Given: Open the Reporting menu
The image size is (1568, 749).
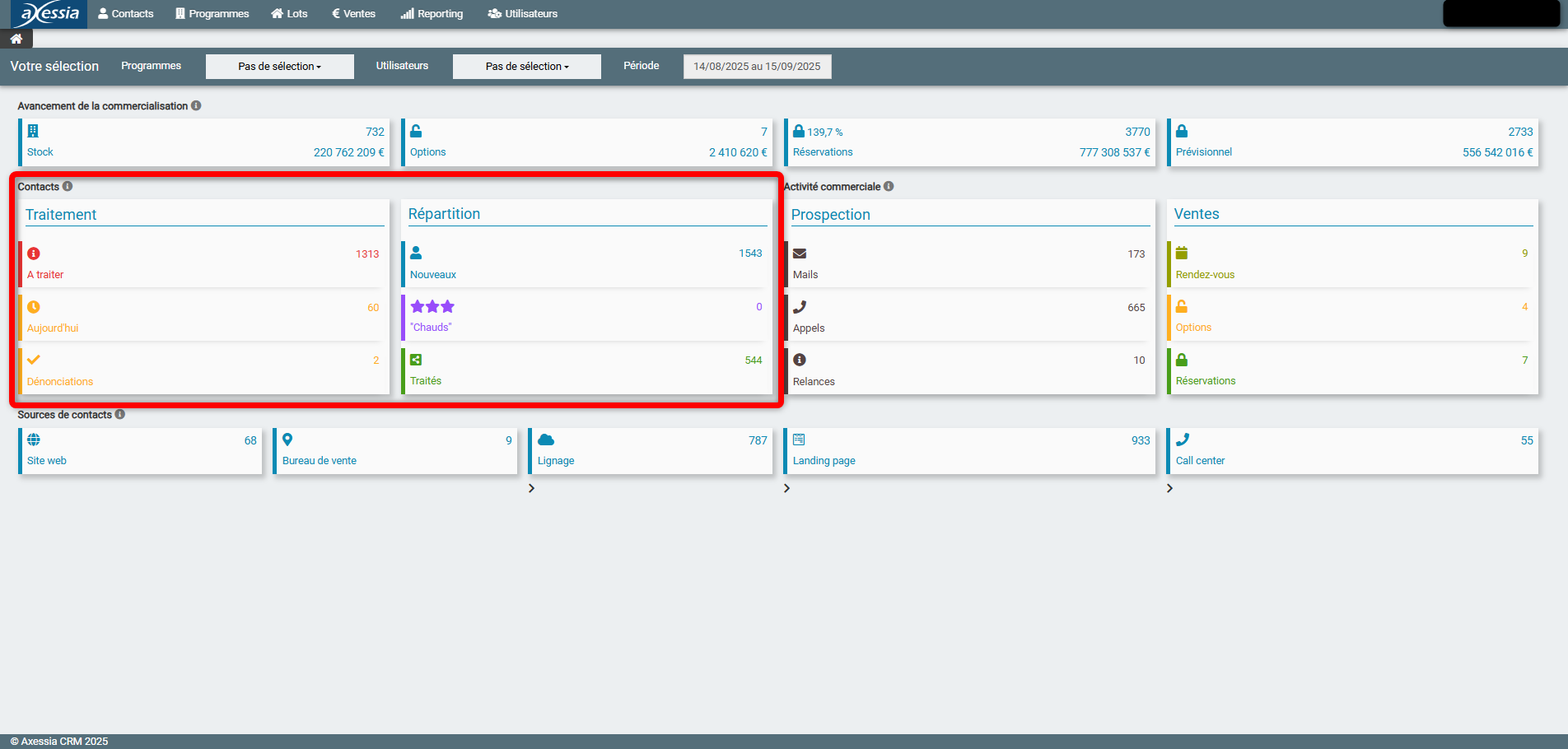Looking at the screenshot, I should tap(432, 14).
